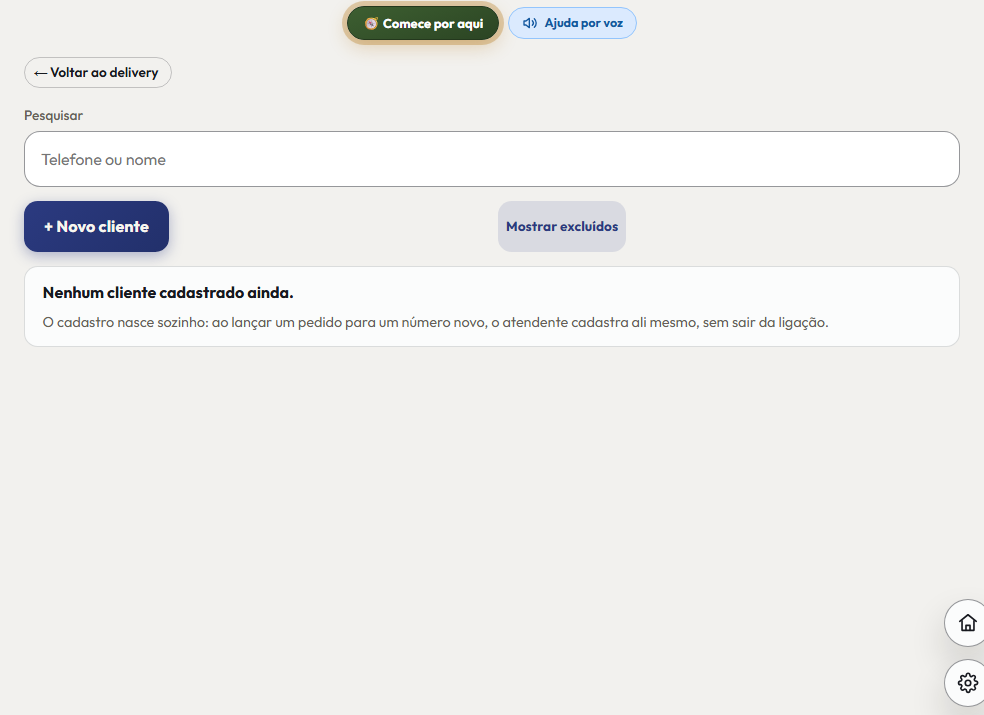Toggle Mostrar excluídos
This screenshot has height=715, width=984.
pyautogui.click(x=562, y=227)
